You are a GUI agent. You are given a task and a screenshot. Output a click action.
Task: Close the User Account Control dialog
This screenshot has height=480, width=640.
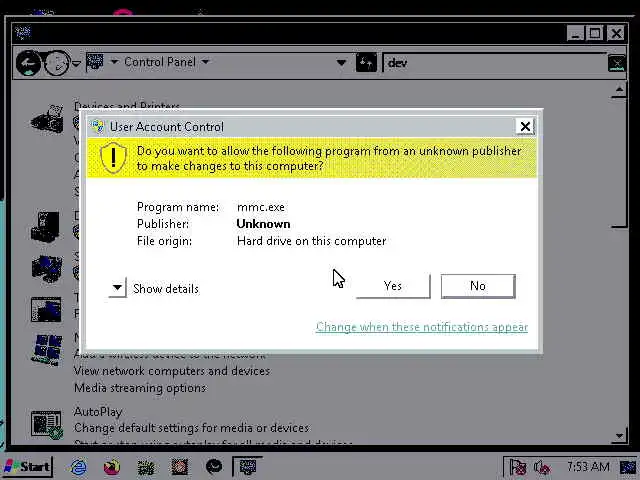525,127
